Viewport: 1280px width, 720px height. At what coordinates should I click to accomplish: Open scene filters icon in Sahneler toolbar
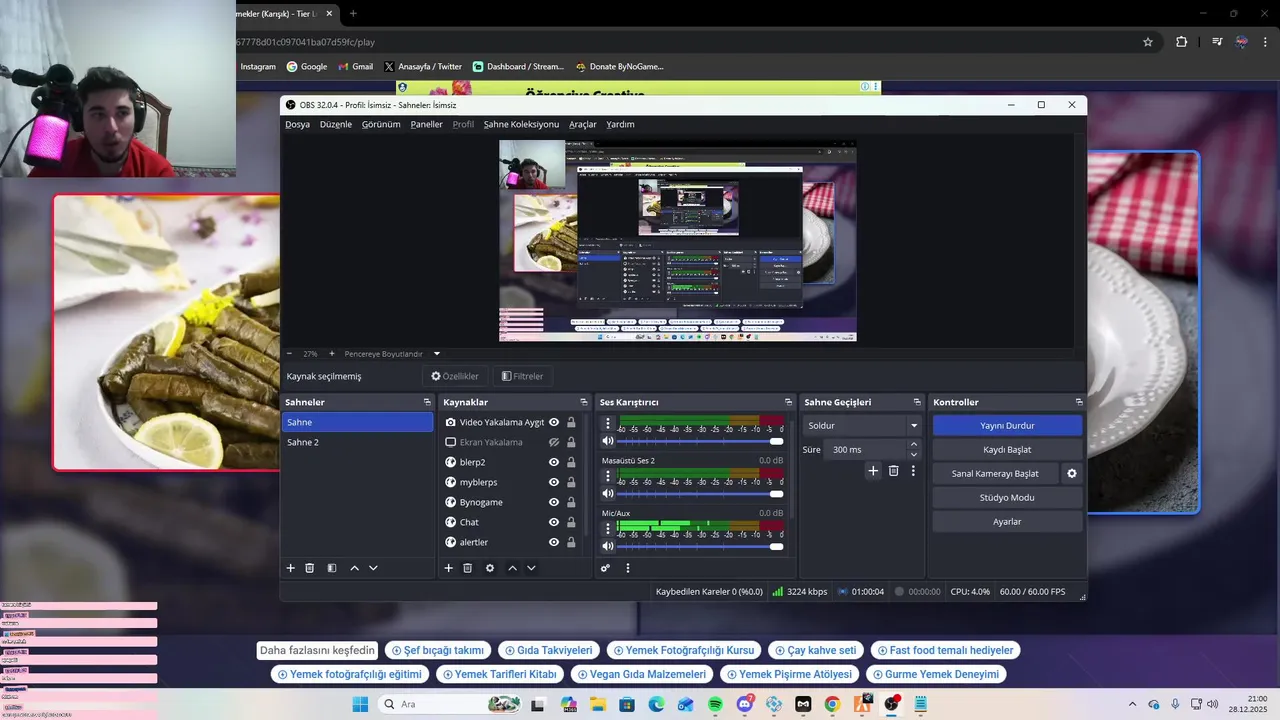(332, 568)
